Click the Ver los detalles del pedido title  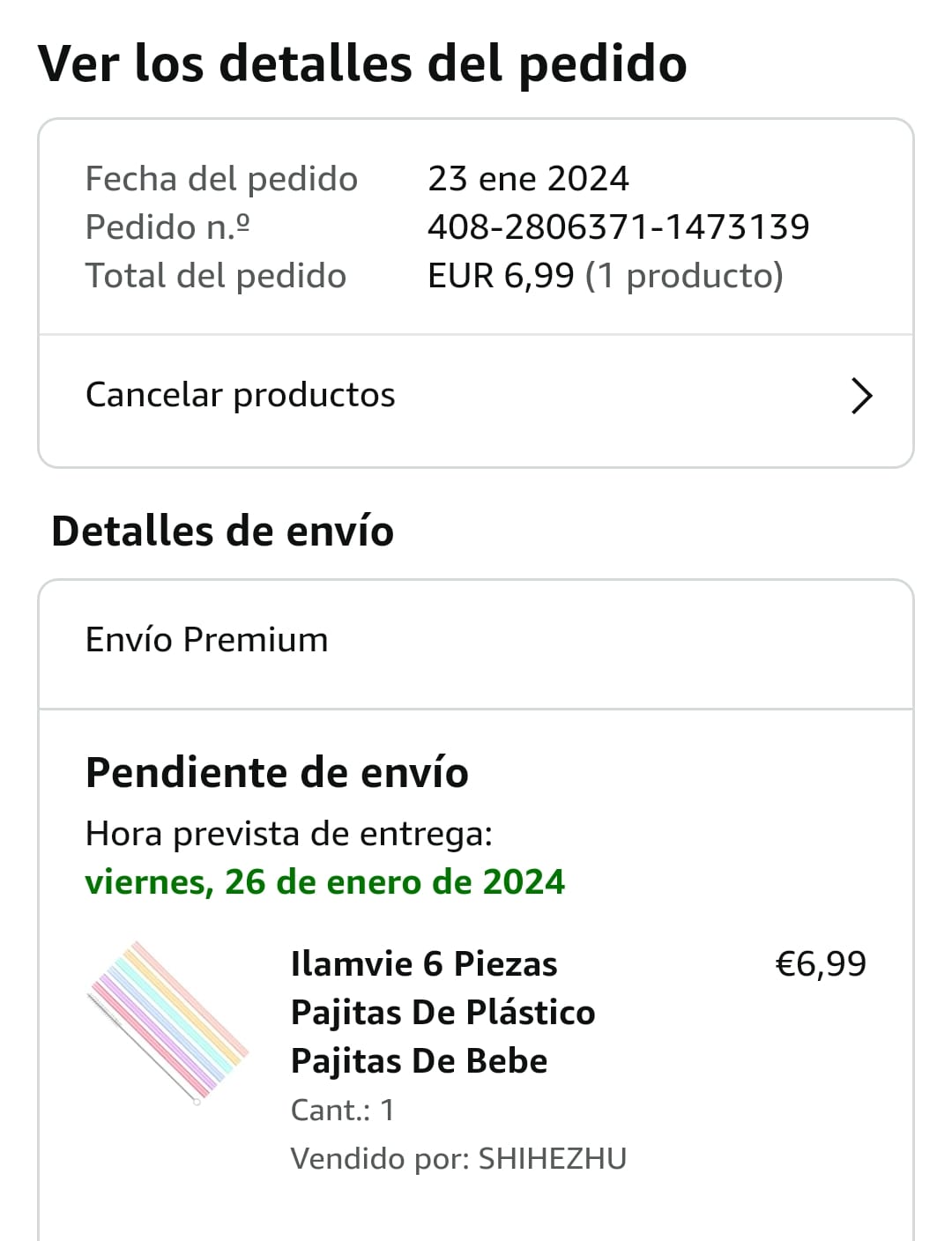[362, 63]
